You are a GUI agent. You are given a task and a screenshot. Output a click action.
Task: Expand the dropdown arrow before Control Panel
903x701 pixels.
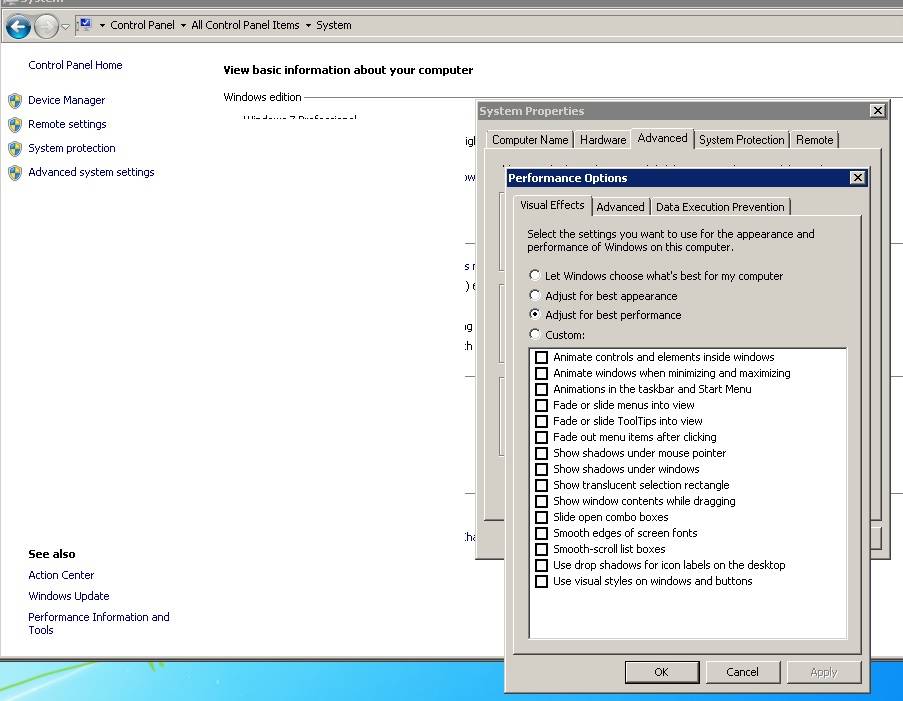coord(102,25)
